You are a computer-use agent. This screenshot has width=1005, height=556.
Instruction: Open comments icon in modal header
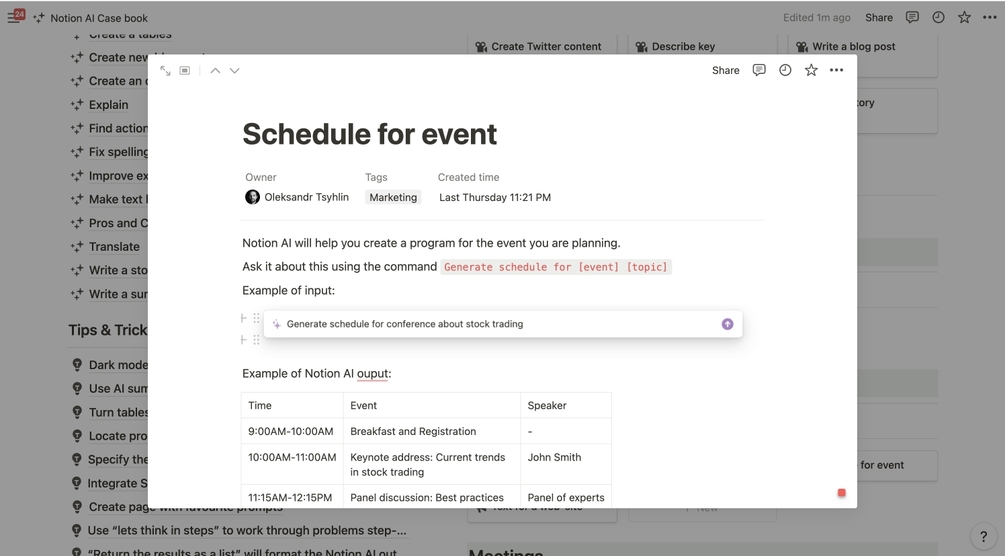tap(759, 70)
